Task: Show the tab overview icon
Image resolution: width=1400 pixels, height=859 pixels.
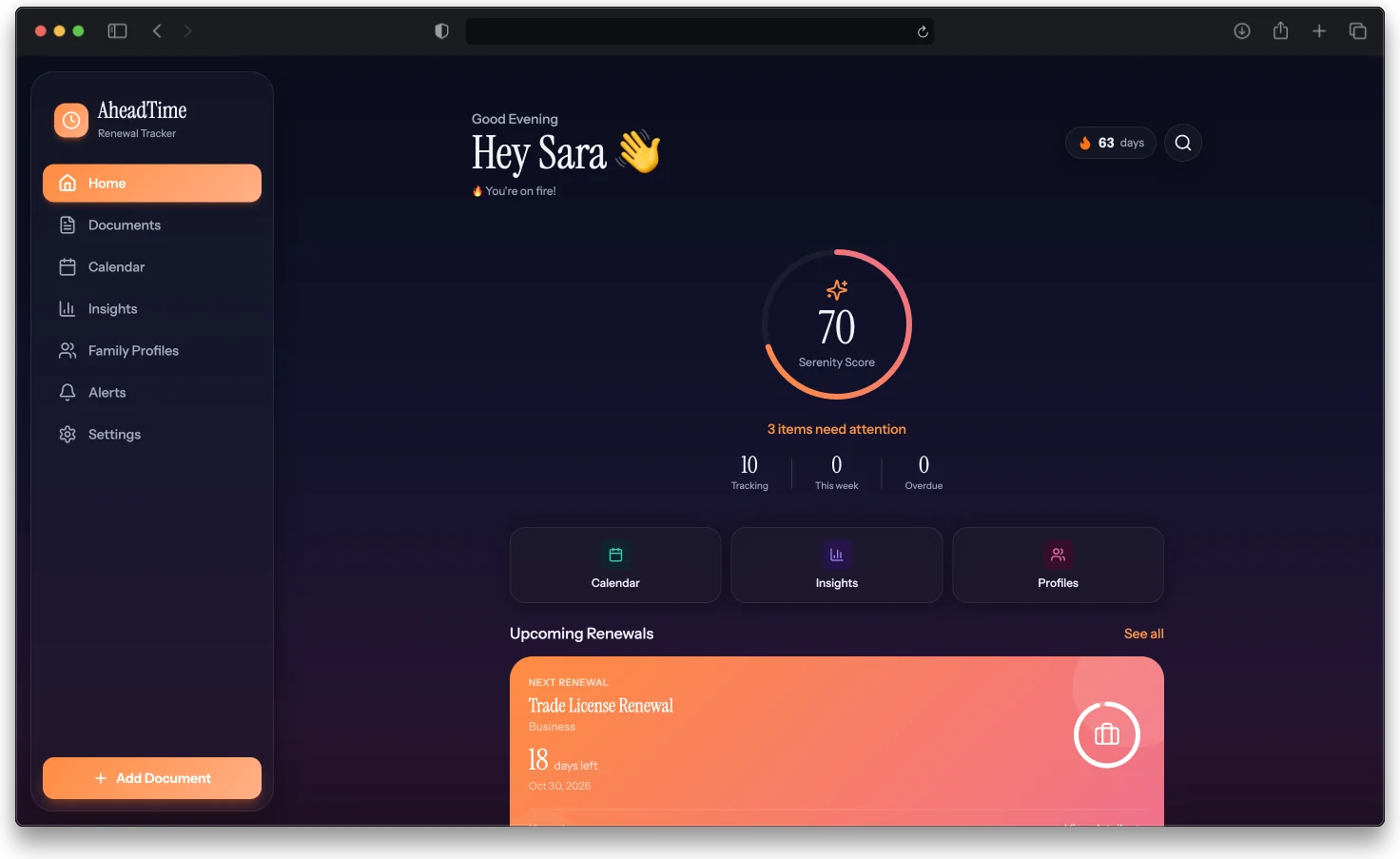Action: (x=1358, y=31)
